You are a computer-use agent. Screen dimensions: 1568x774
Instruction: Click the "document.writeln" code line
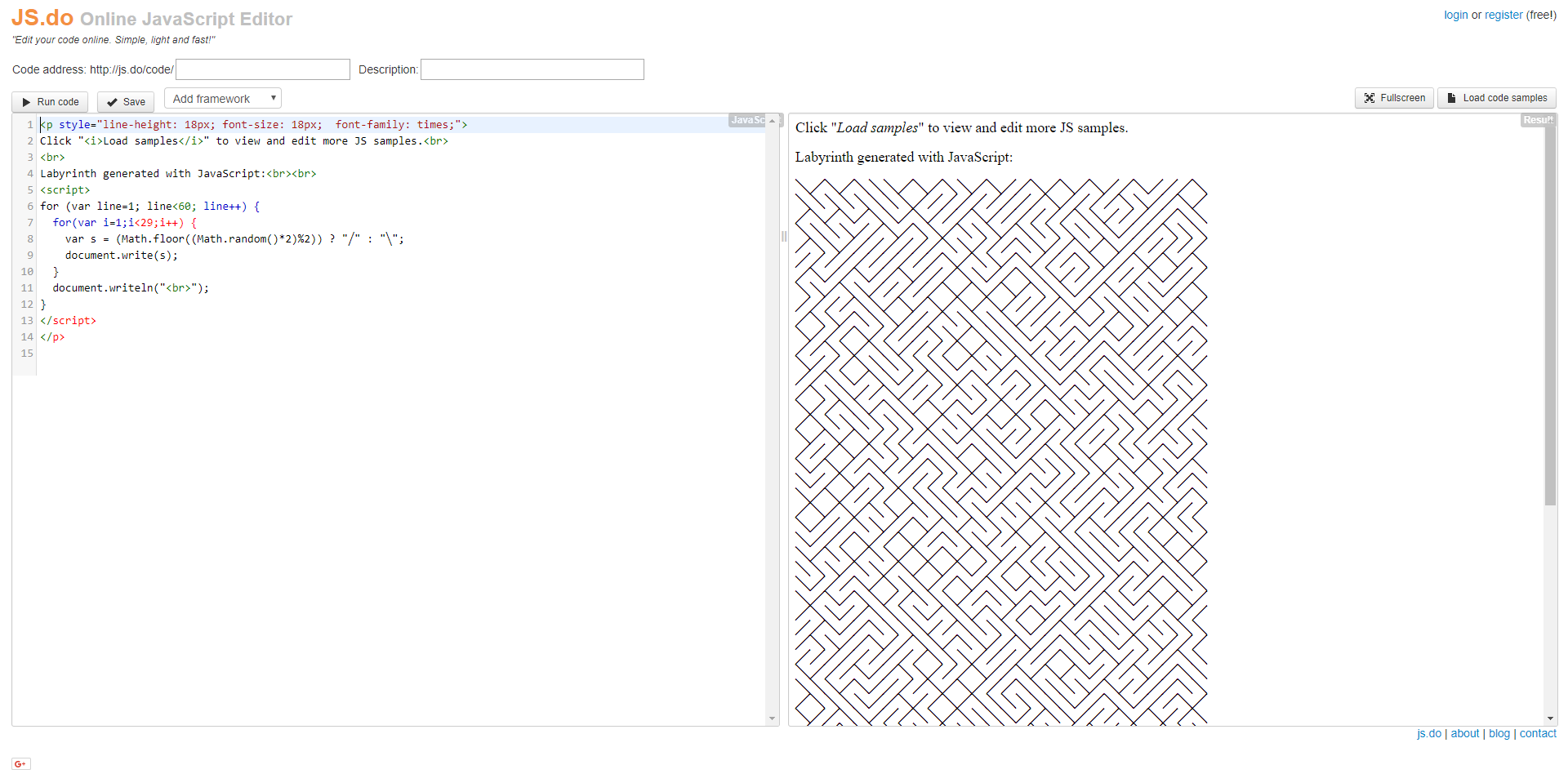tap(131, 288)
